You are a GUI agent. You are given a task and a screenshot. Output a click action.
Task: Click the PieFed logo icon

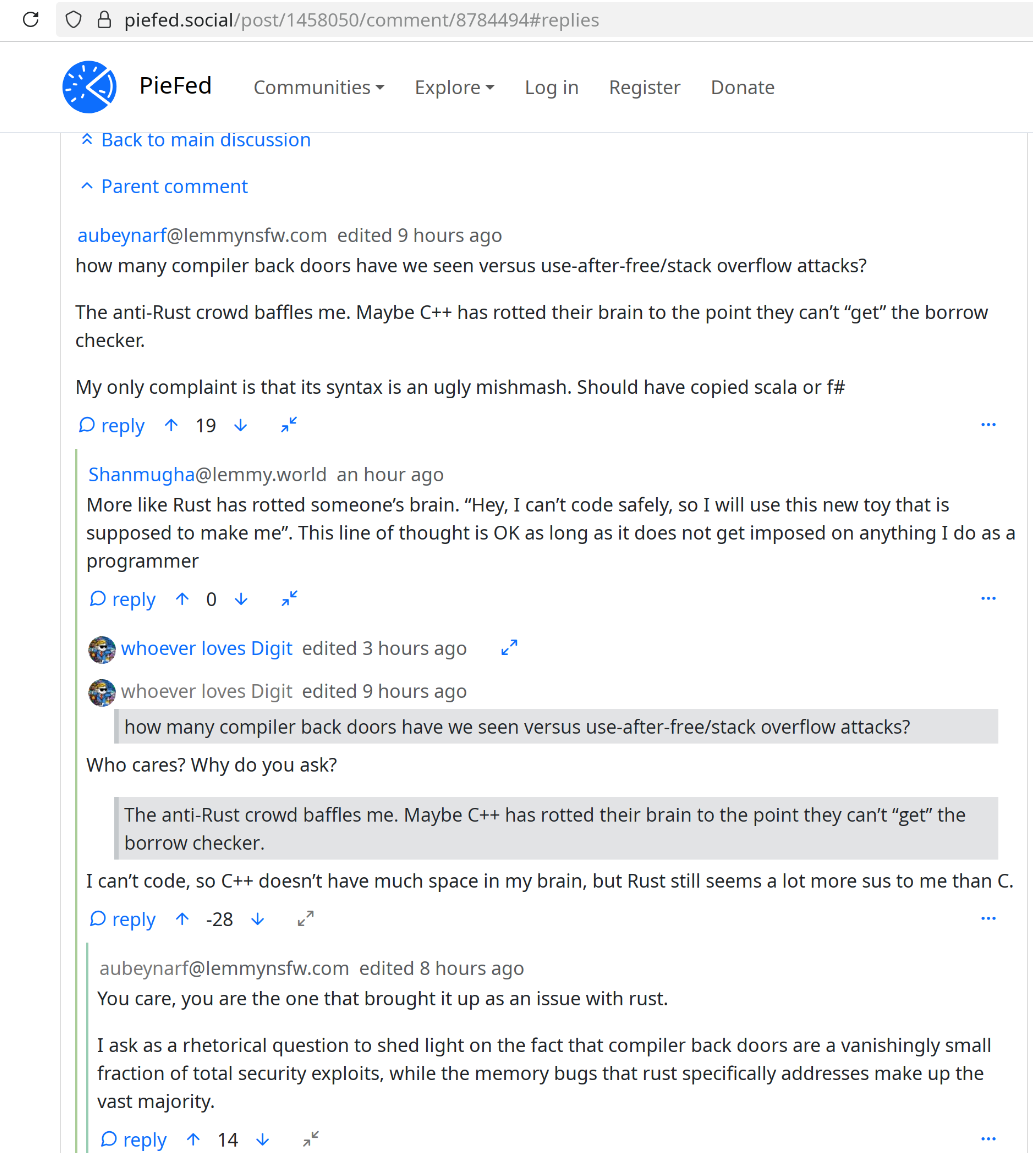(90, 87)
